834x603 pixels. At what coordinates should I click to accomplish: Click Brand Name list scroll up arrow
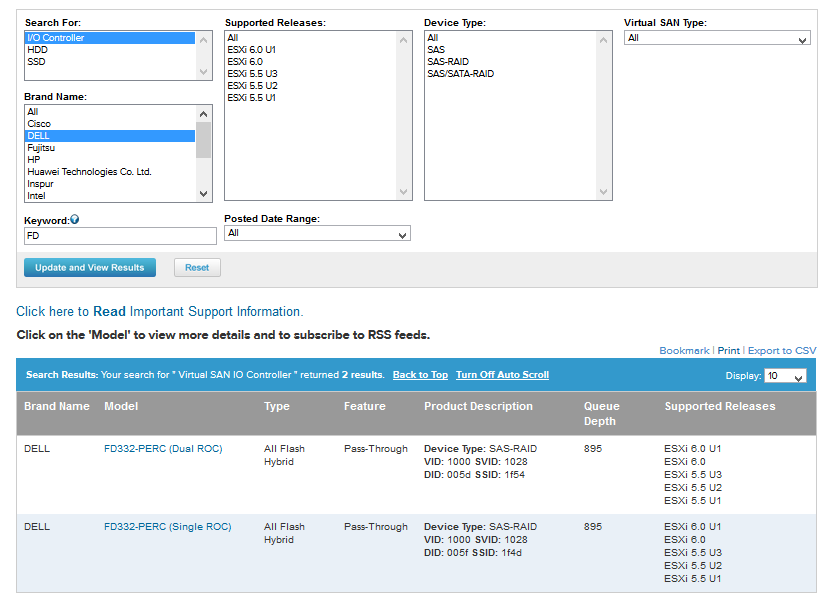[x=203, y=114]
